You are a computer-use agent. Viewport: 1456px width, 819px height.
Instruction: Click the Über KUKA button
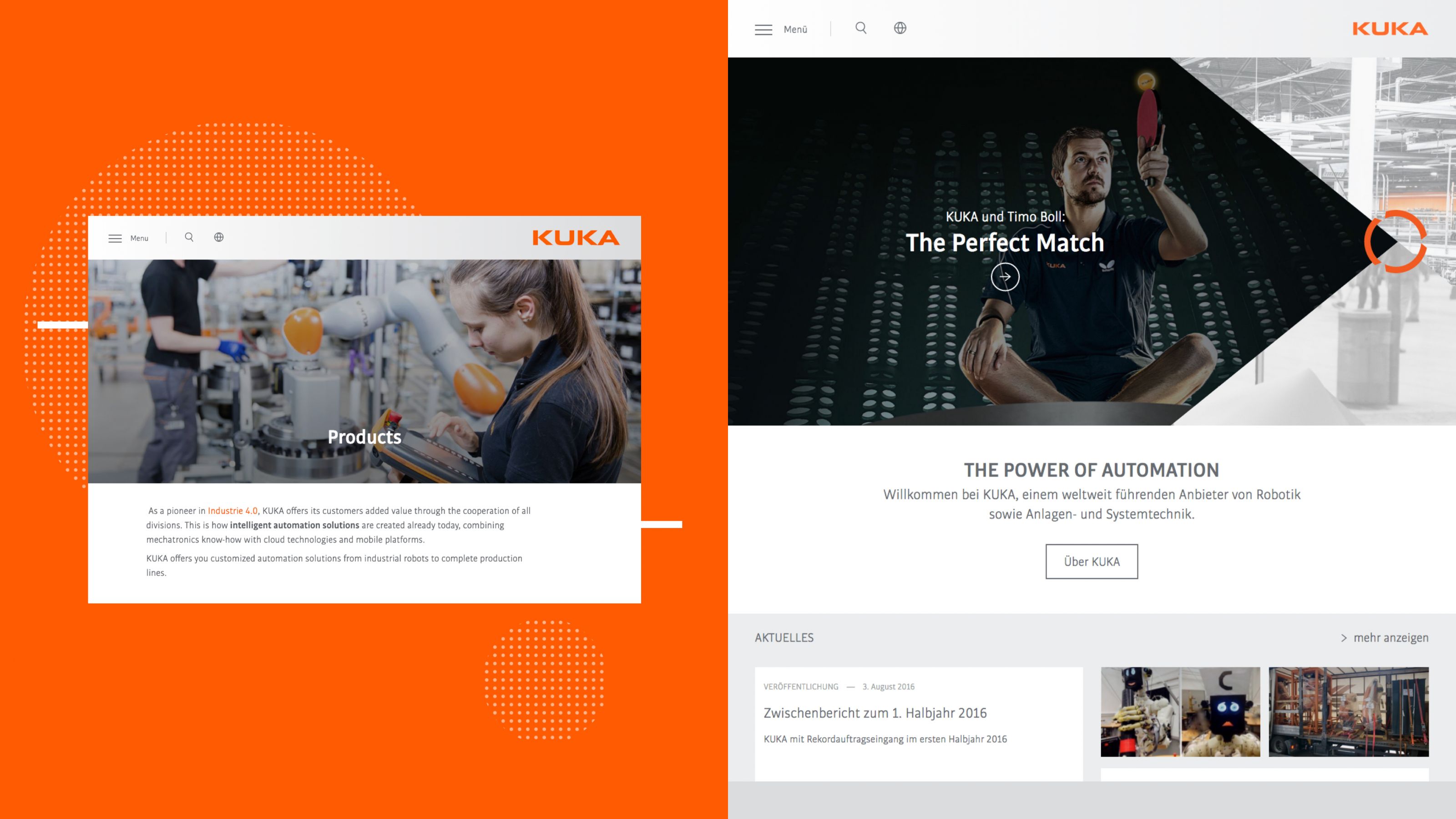click(x=1092, y=562)
